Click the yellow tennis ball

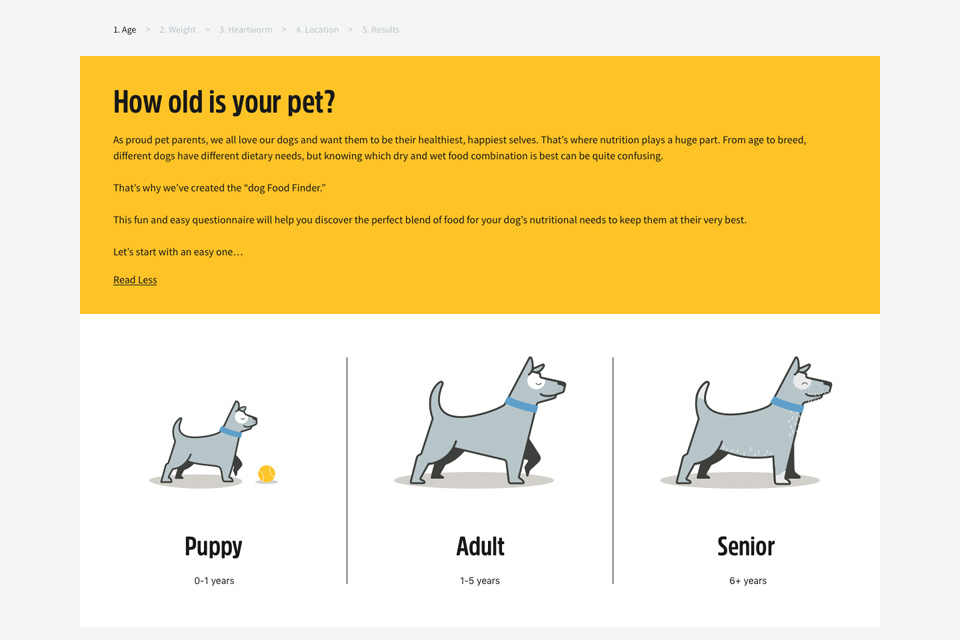pyautogui.click(x=266, y=473)
